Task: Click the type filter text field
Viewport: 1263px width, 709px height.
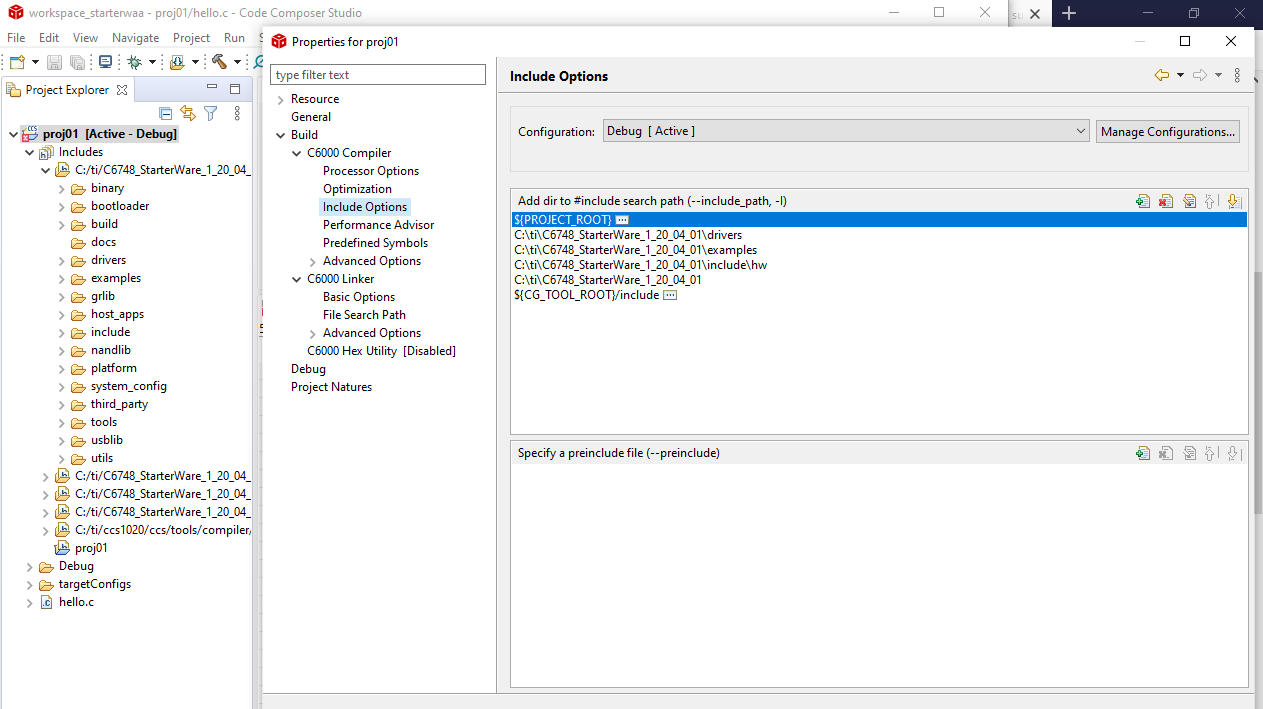Action: (x=378, y=75)
